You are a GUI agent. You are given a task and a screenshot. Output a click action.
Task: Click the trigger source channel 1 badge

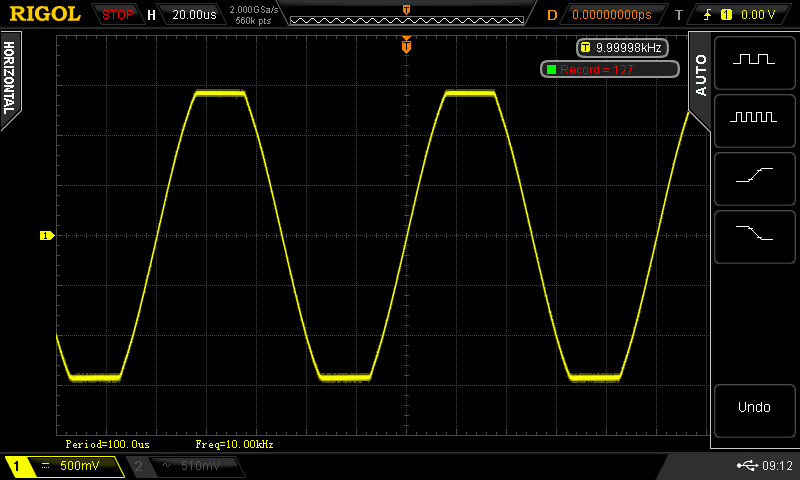726,15
